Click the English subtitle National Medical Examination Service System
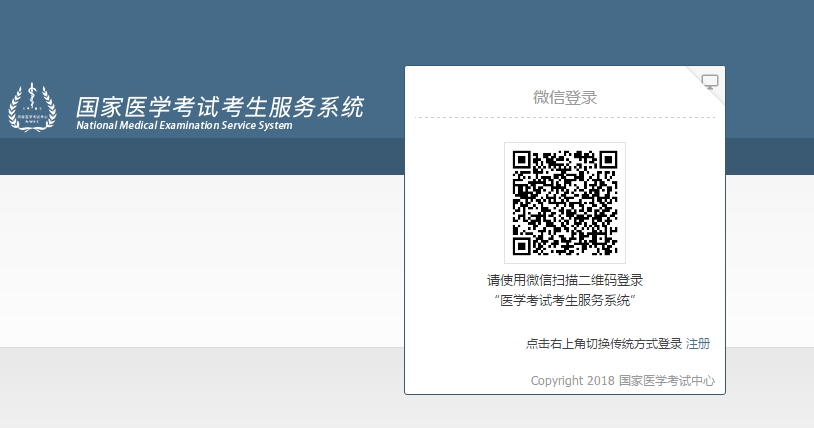Screen dimensions: 814x428 pos(184,126)
